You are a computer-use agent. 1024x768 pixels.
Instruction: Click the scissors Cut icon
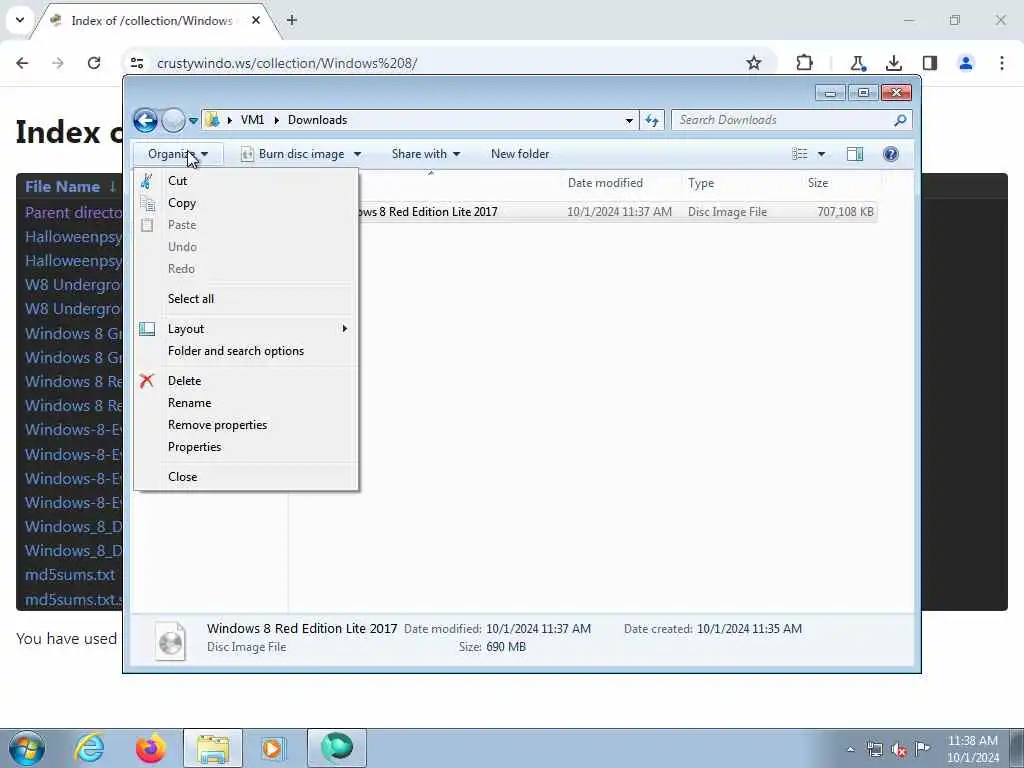147,181
